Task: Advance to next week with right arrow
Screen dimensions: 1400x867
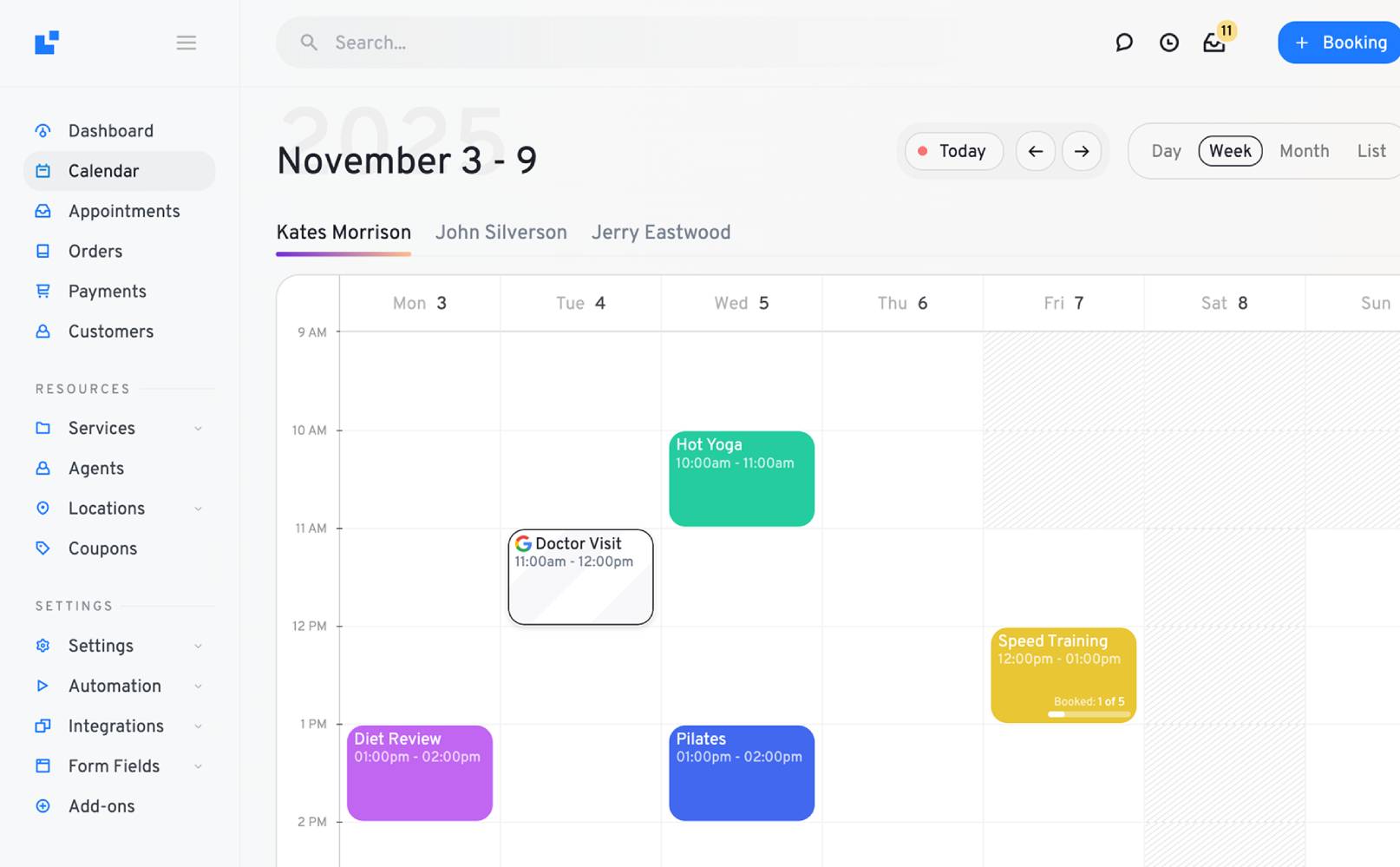Action: click(x=1081, y=151)
